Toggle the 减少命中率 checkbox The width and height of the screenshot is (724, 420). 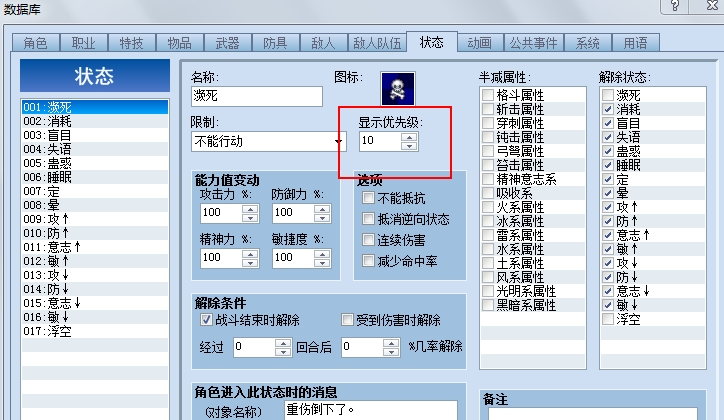(x=368, y=261)
